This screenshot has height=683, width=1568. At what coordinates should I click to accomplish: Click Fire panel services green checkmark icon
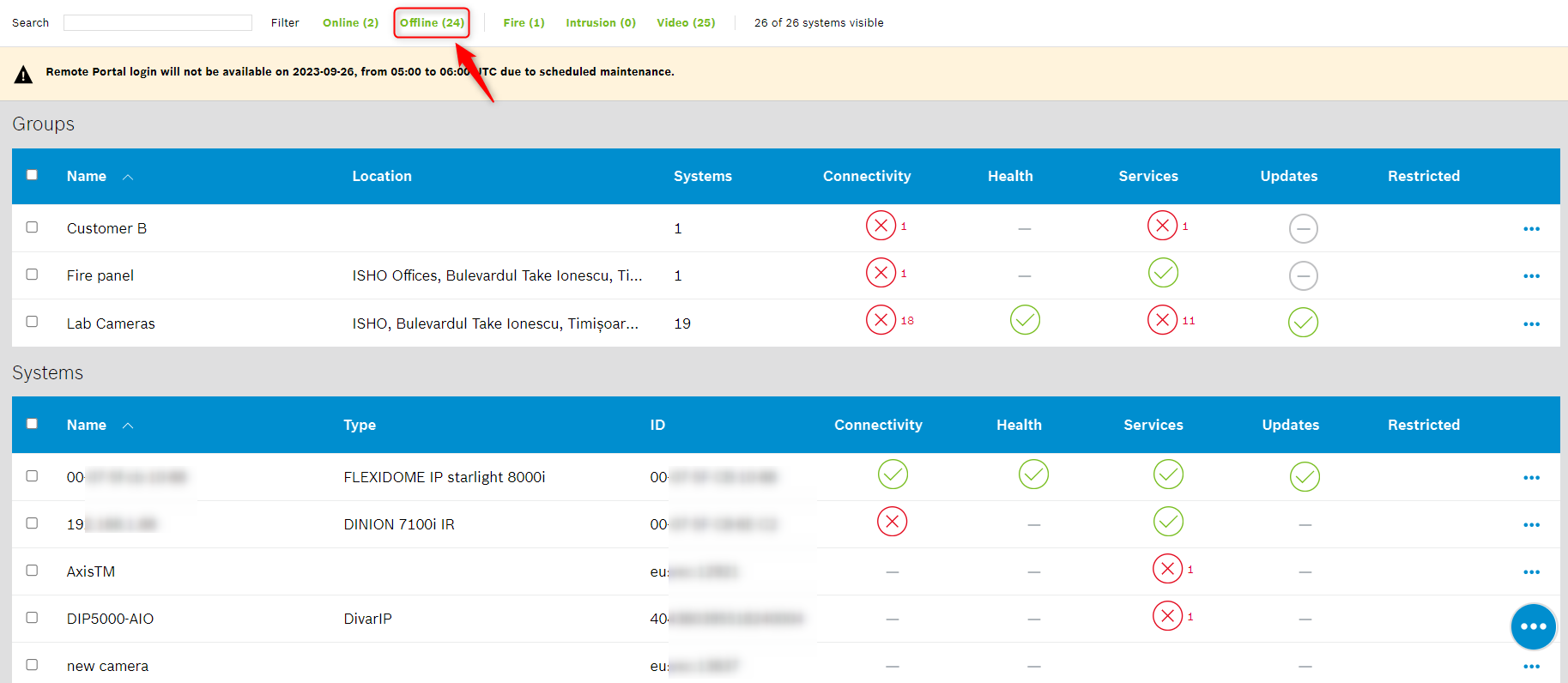[x=1163, y=273]
